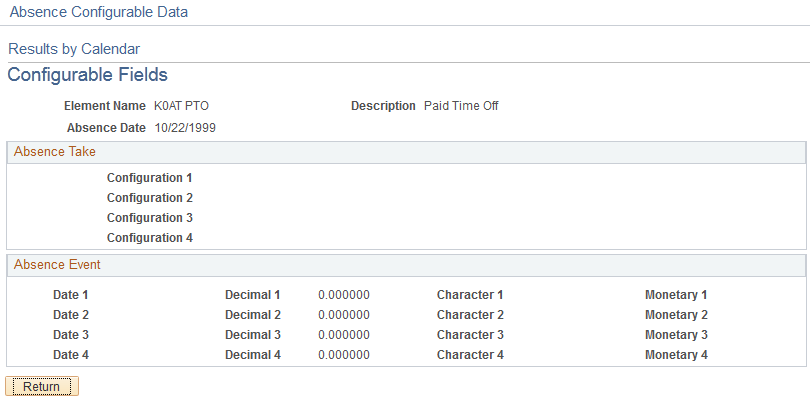Click the Character 1 label

coord(470,295)
